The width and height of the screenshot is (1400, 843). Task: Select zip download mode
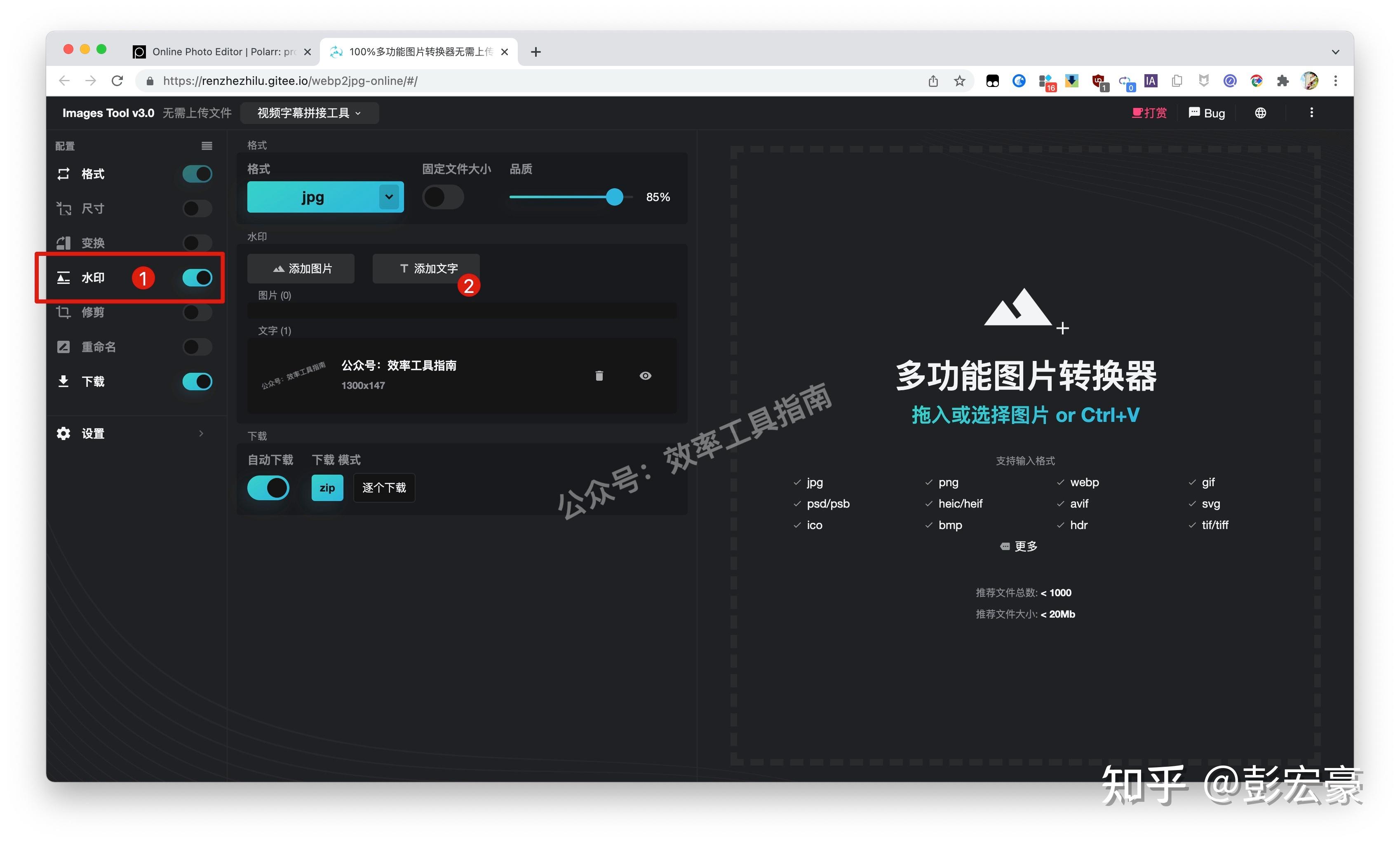[327, 488]
